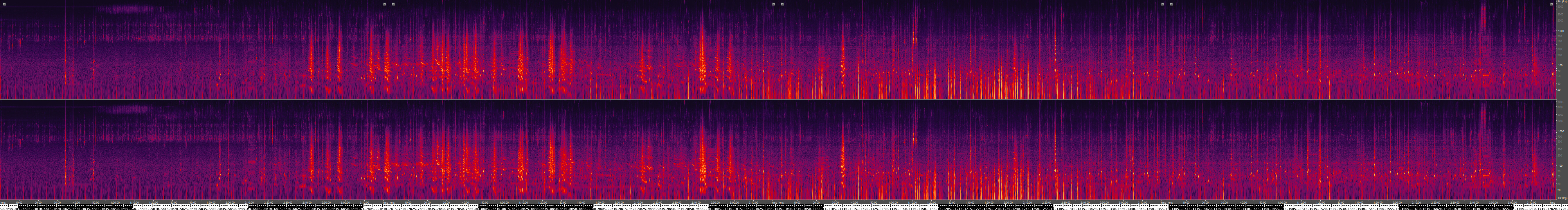Click the top-right corner icon of the first spectrogram panel

point(384,4)
